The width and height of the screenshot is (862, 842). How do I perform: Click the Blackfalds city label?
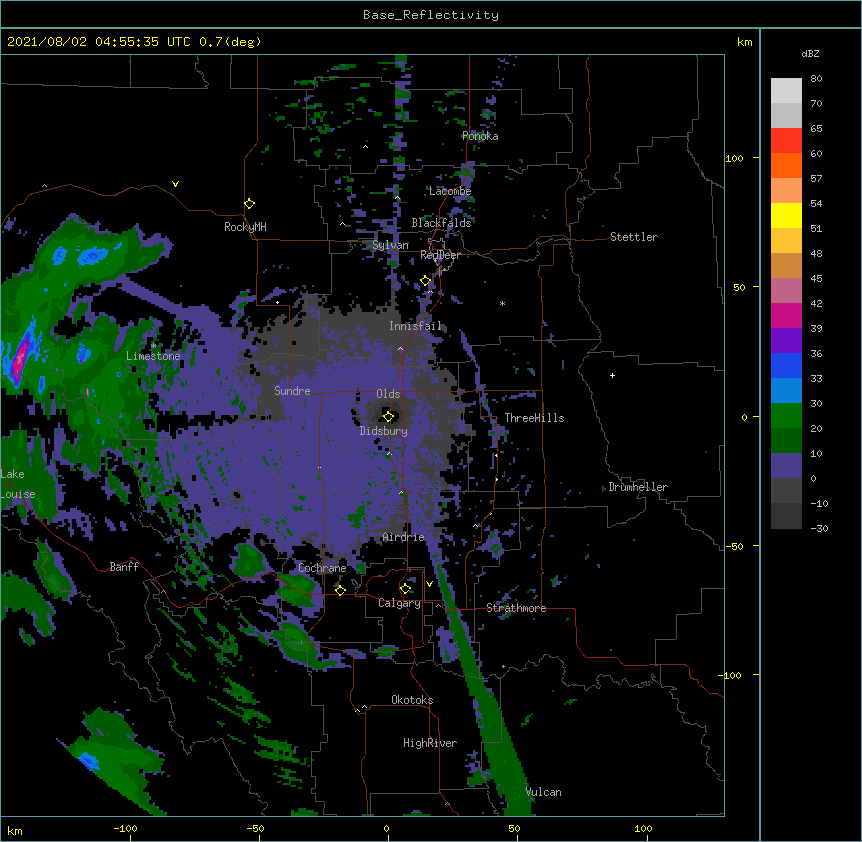point(441,223)
